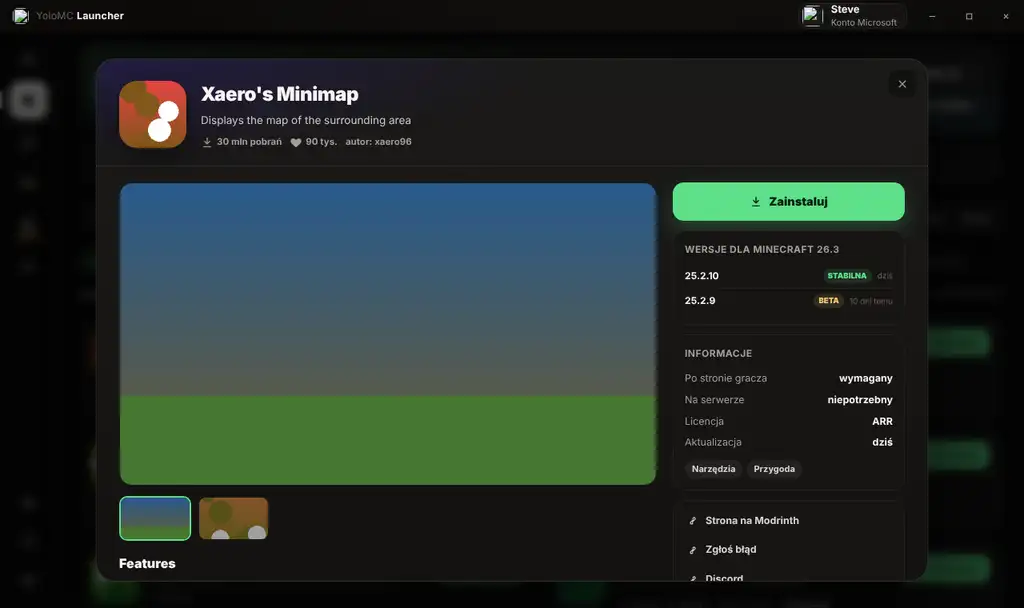Click the INFORMACJE section heading
The width and height of the screenshot is (1024, 608).
(x=718, y=353)
